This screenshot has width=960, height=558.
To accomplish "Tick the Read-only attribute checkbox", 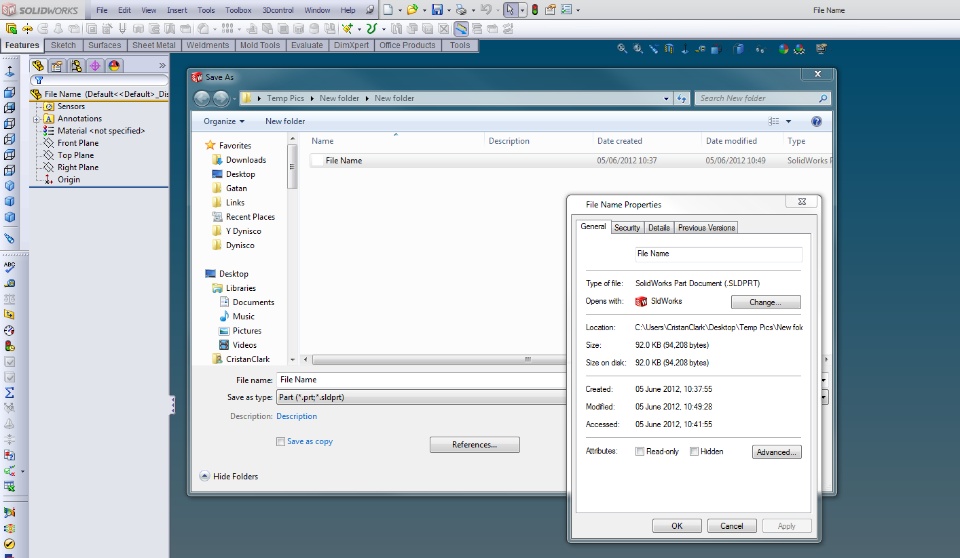I will click(x=639, y=451).
